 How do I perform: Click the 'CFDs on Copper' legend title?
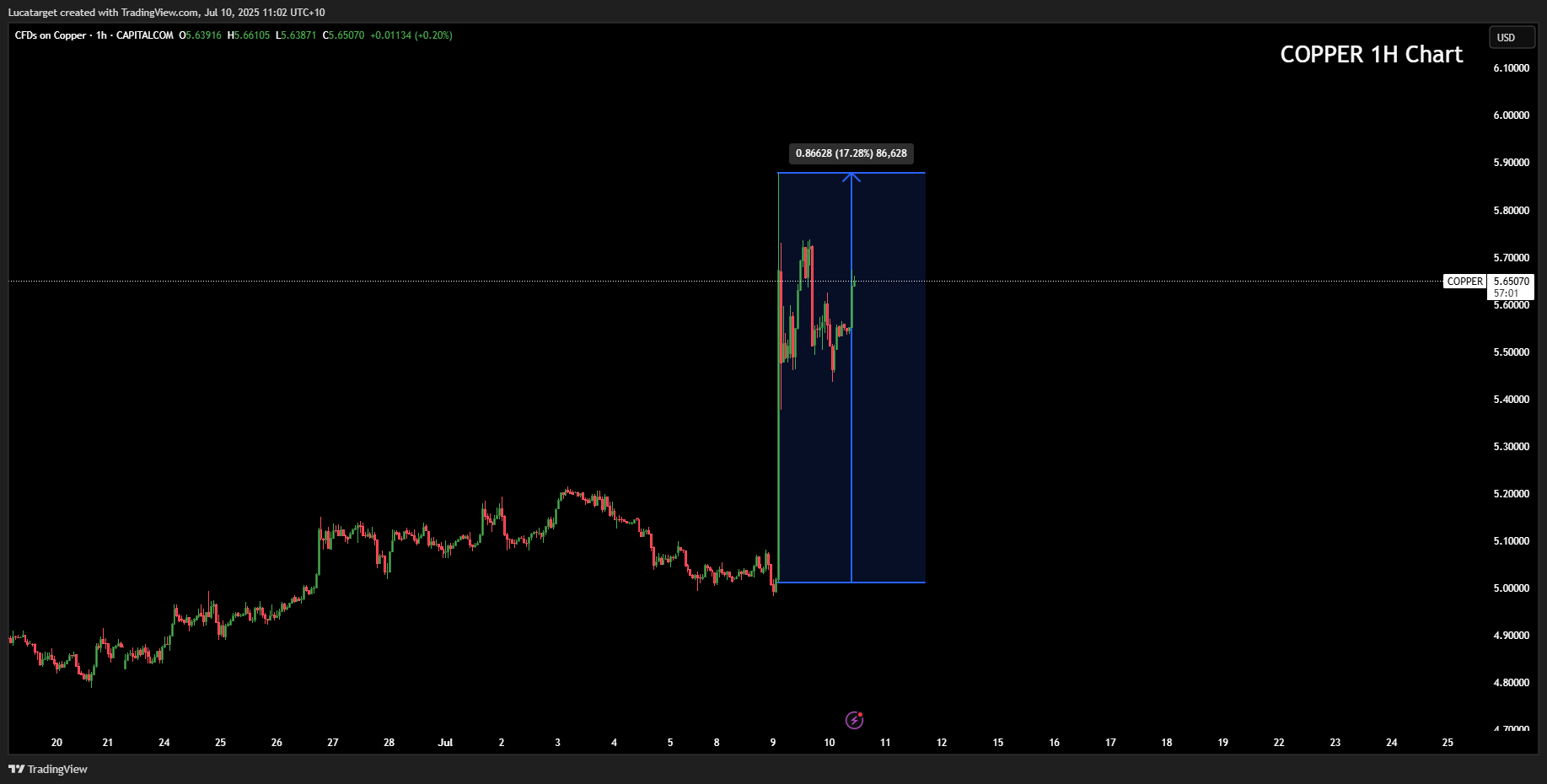coord(51,35)
